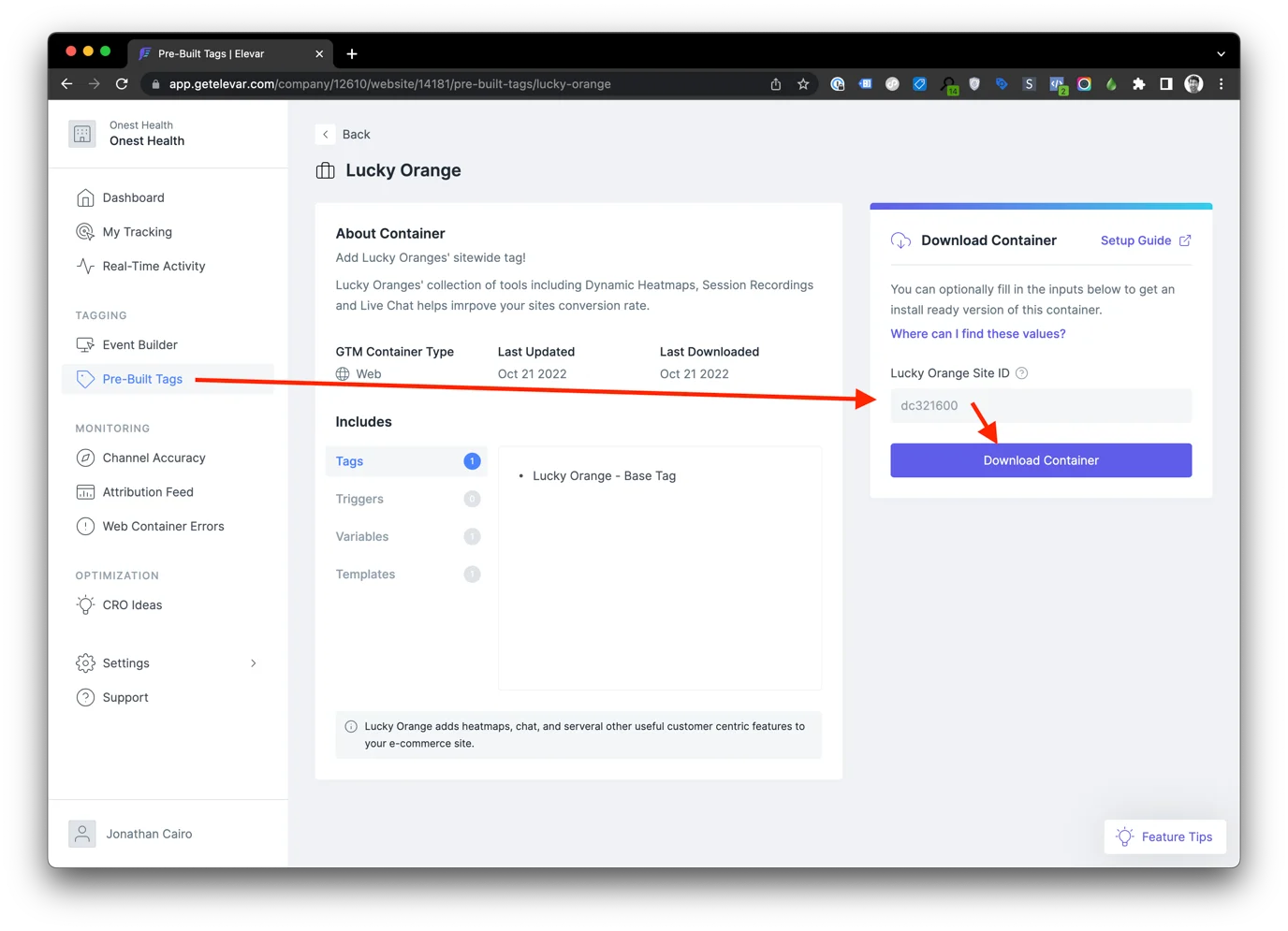Select the Templates tab
Viewport: 1288px width, 931px height.
(x=406, y=575)
